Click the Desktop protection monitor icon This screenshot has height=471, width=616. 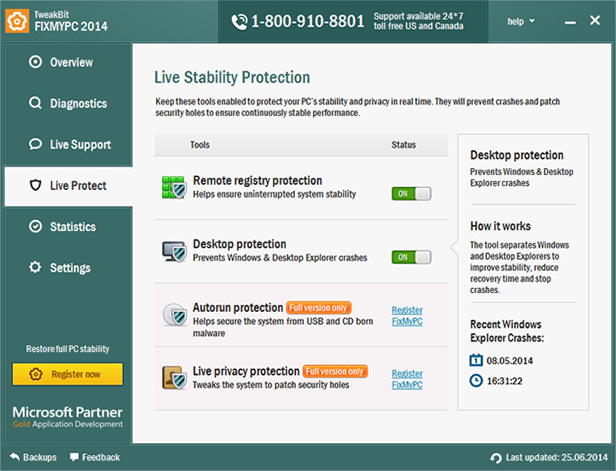pos(174,251)
